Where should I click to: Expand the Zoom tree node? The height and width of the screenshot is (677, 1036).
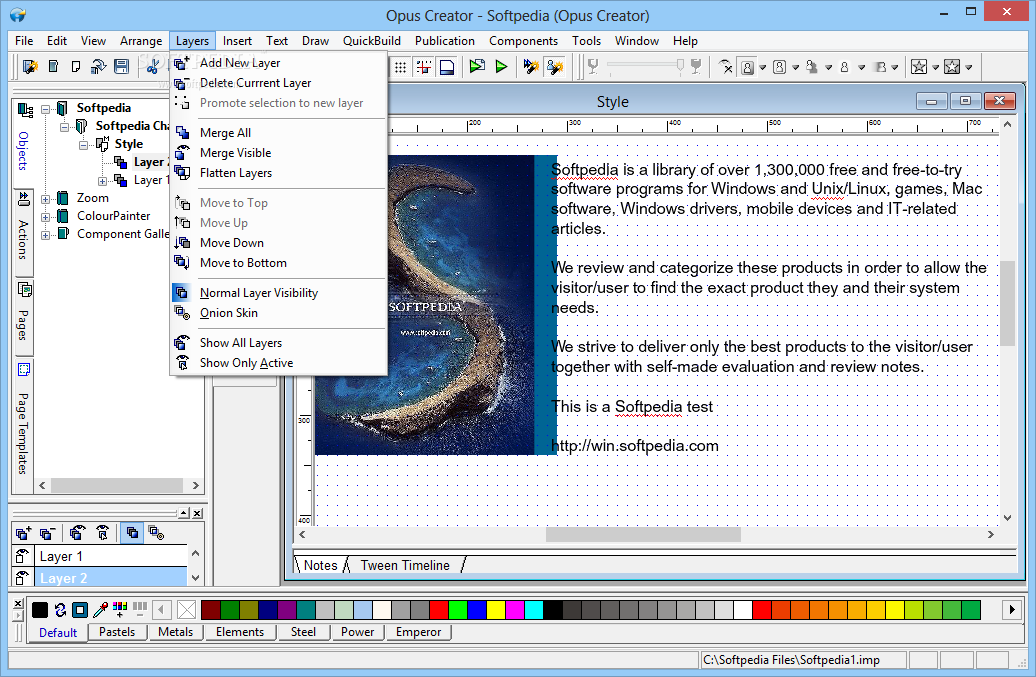[46, 199]
